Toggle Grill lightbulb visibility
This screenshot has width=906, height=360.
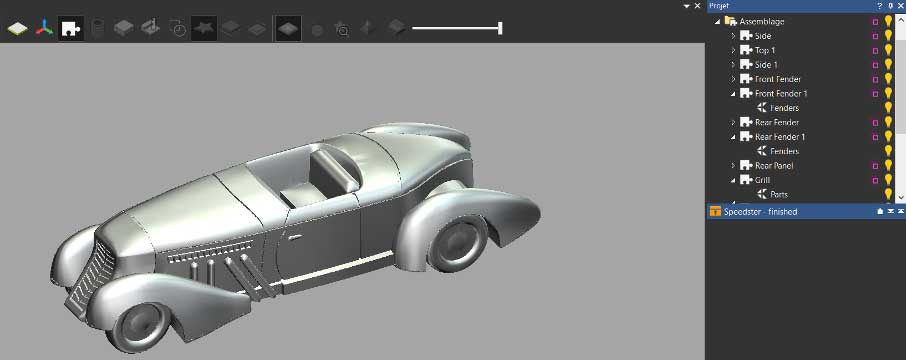coord(888,180)
